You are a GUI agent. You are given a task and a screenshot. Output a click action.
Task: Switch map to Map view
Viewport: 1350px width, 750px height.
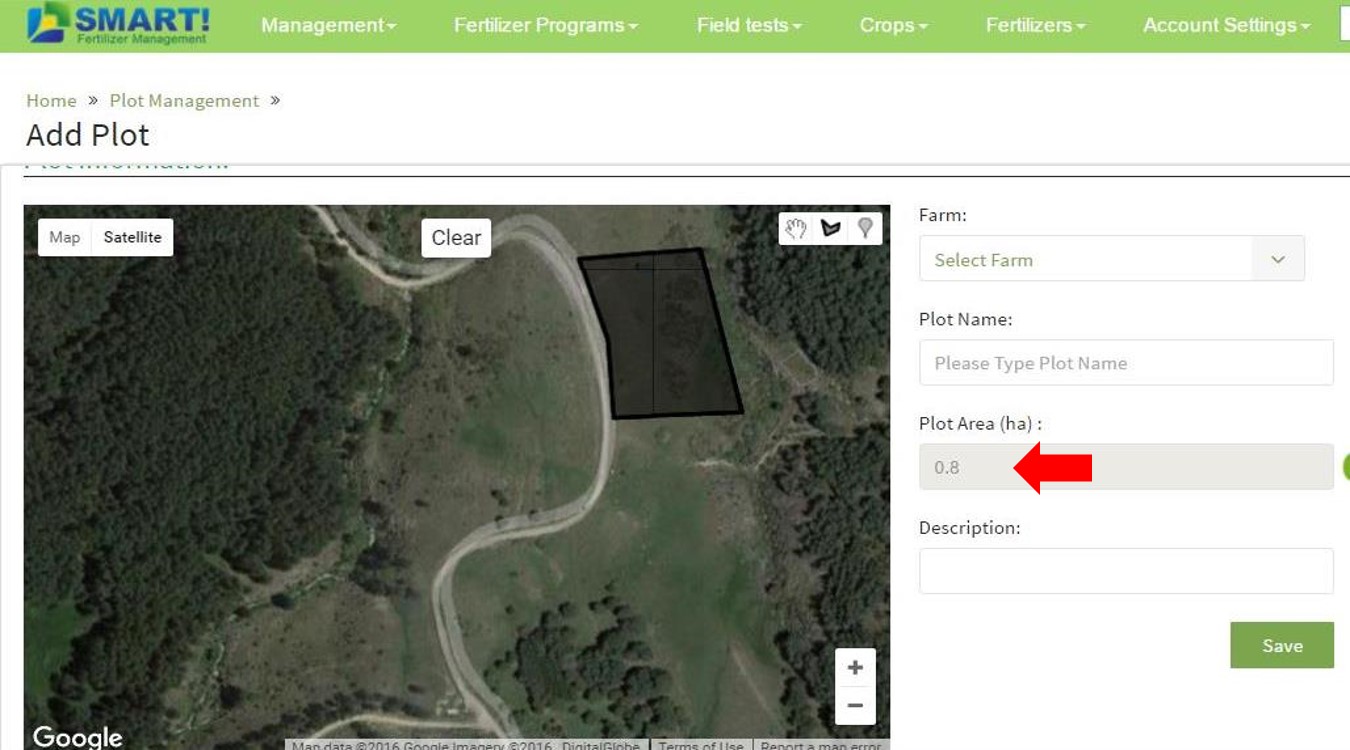pyautogui.click(x=65, y=237)
